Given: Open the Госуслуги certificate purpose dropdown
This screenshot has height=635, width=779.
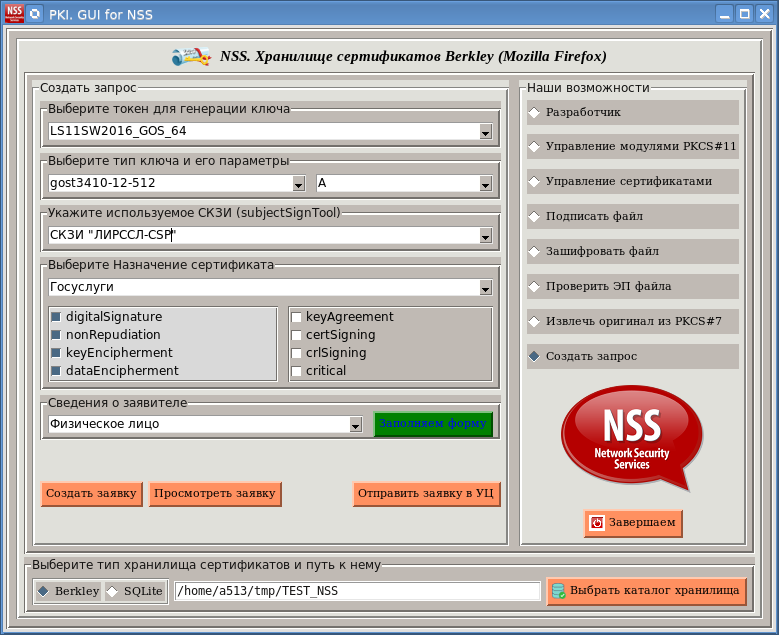Looking at the screenshot, I should click(x=485, y=288).
